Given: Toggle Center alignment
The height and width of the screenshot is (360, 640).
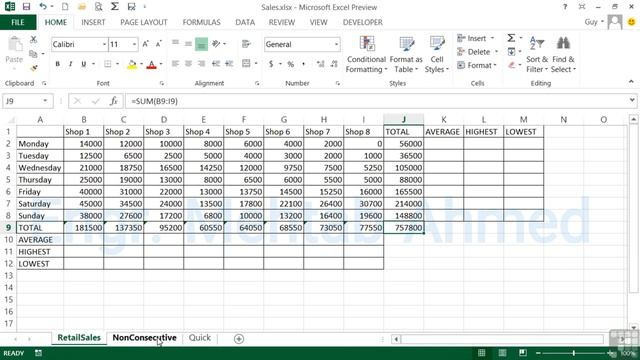Looking at the screenshot, I should (188, 64).
